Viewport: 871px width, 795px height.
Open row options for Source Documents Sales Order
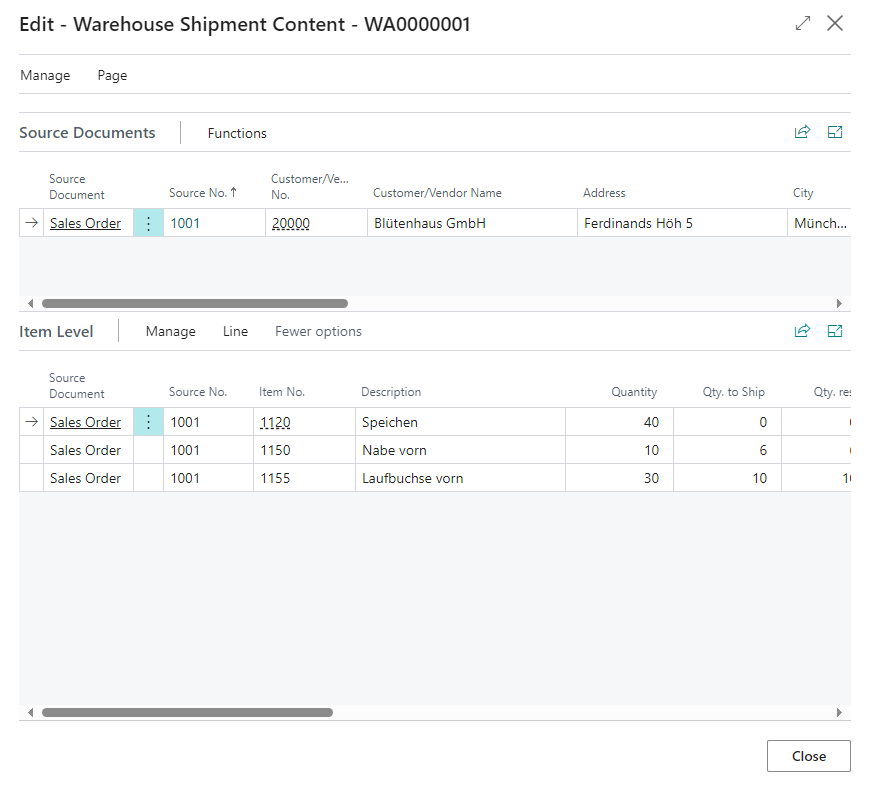coord(148,223)
